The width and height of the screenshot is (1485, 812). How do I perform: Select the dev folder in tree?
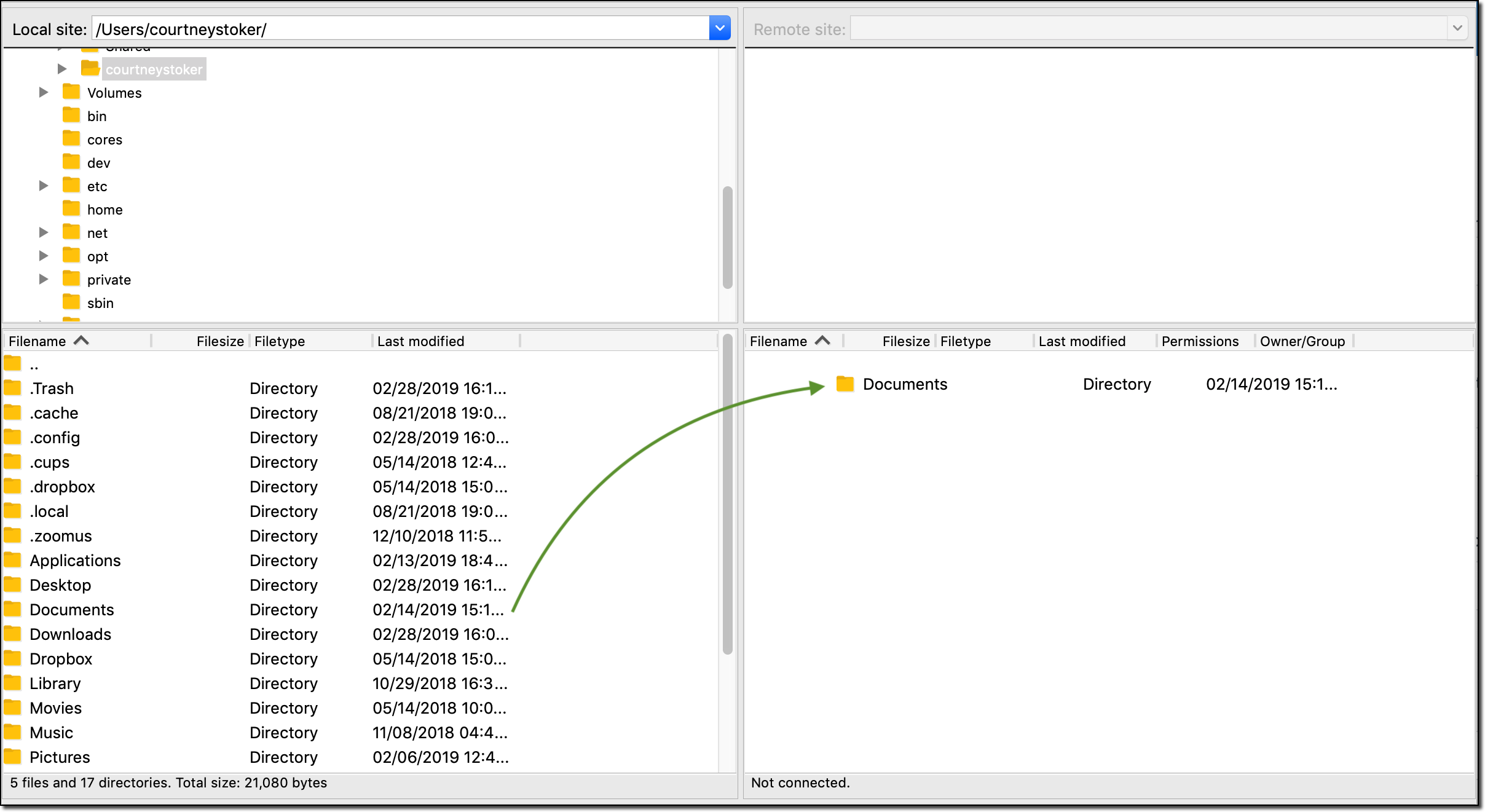(x=98, y=163)
